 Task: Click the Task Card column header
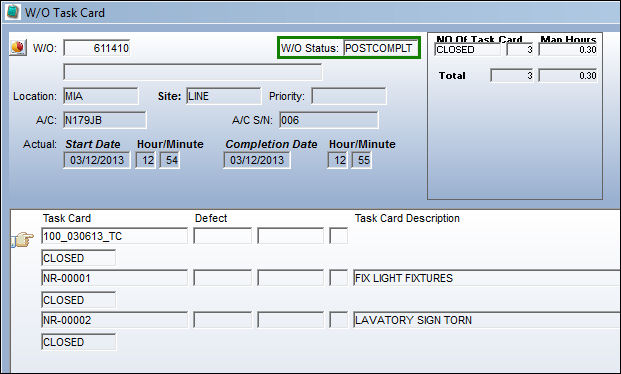(x=67, y=218)
